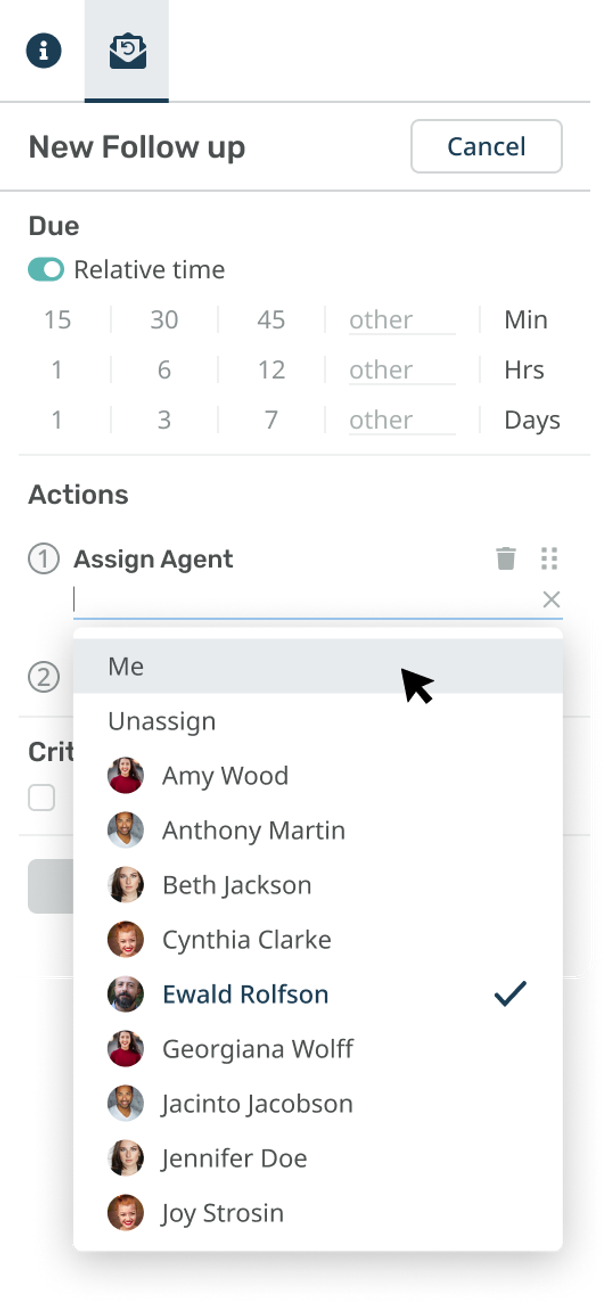
Task: Click the Assign Agent search input field
Action: [306, 599]
